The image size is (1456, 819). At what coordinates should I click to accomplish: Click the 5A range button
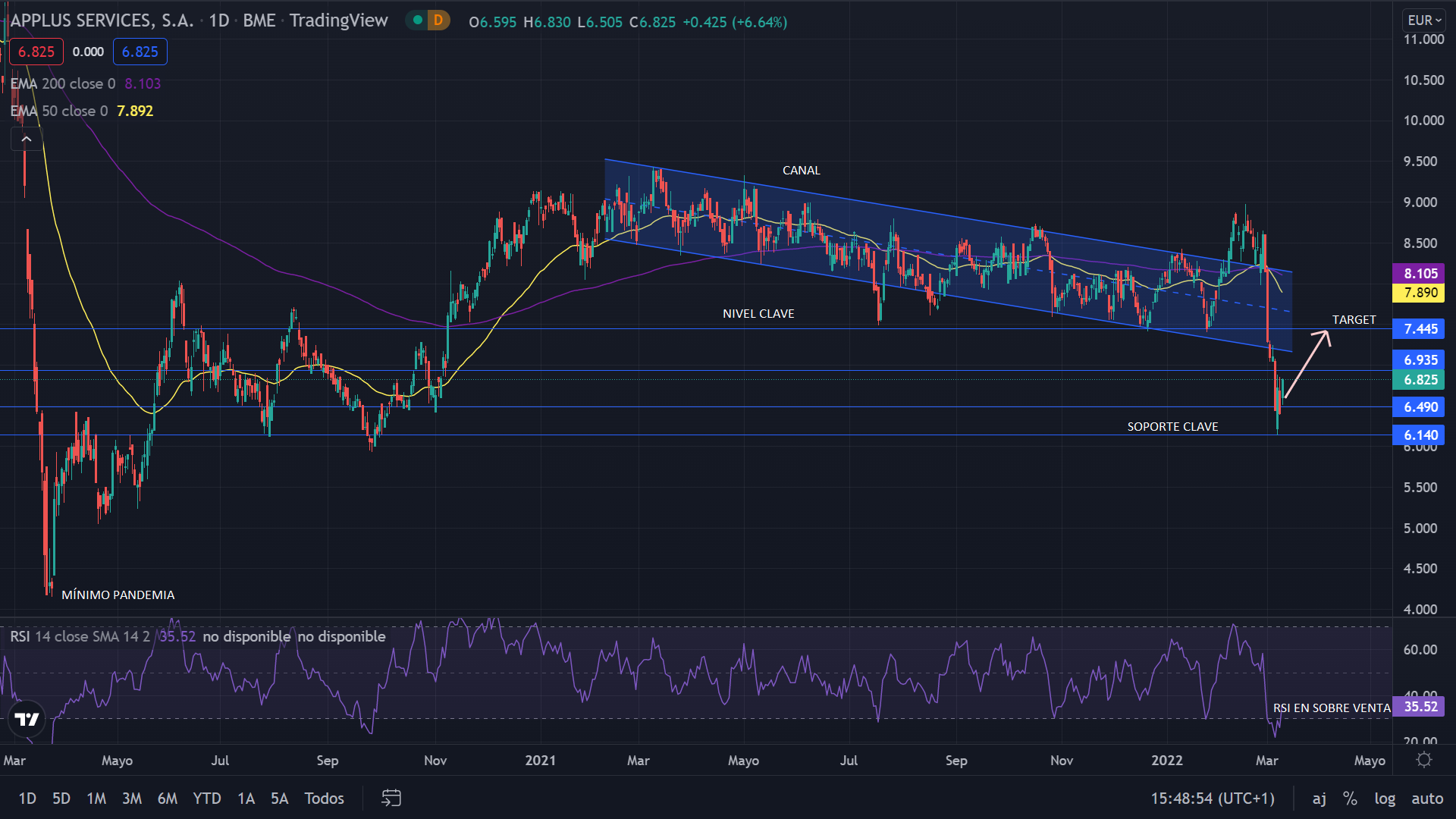(x=279, y=798)
